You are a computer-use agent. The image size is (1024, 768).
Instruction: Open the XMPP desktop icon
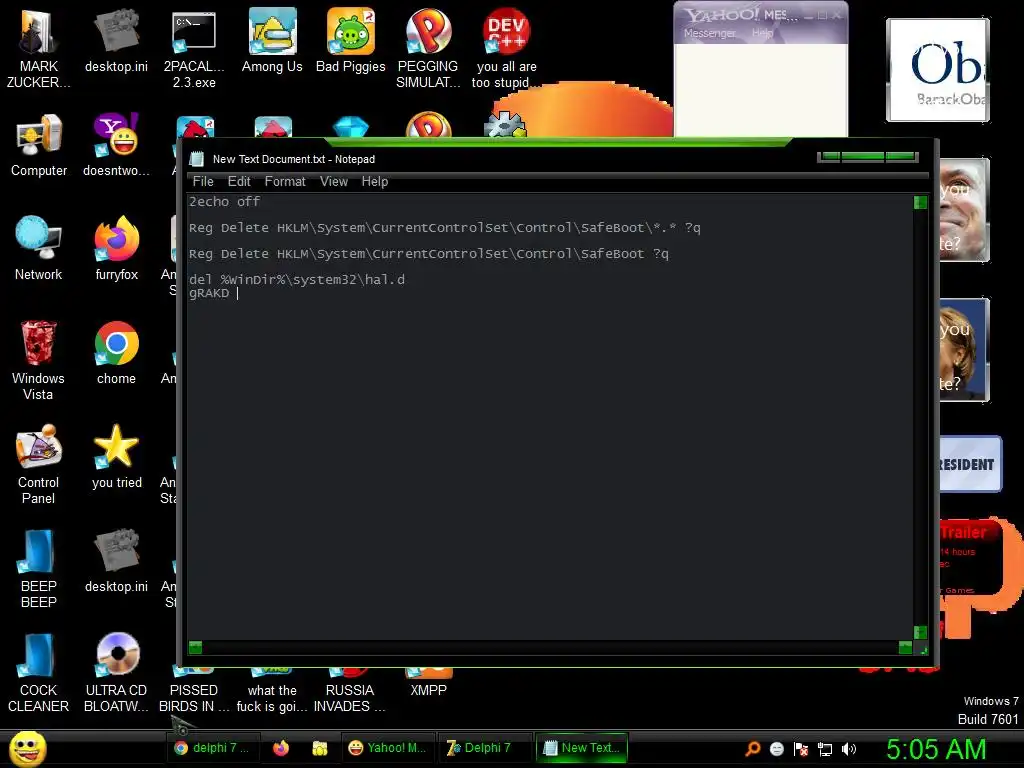pos(428,683)
